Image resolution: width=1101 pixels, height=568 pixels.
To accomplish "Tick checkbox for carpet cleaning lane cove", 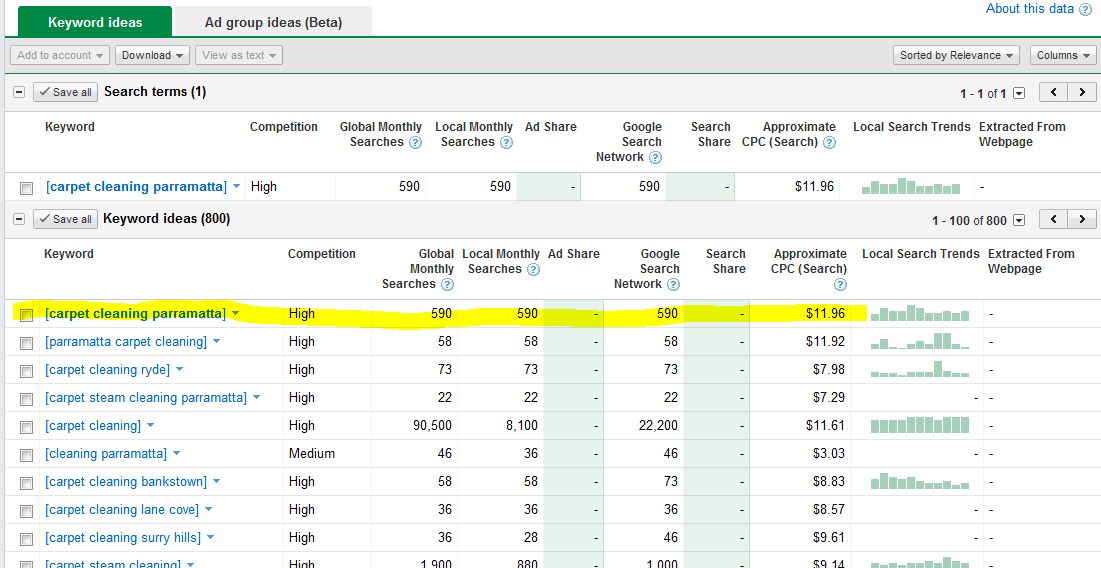I will point(27,512).
